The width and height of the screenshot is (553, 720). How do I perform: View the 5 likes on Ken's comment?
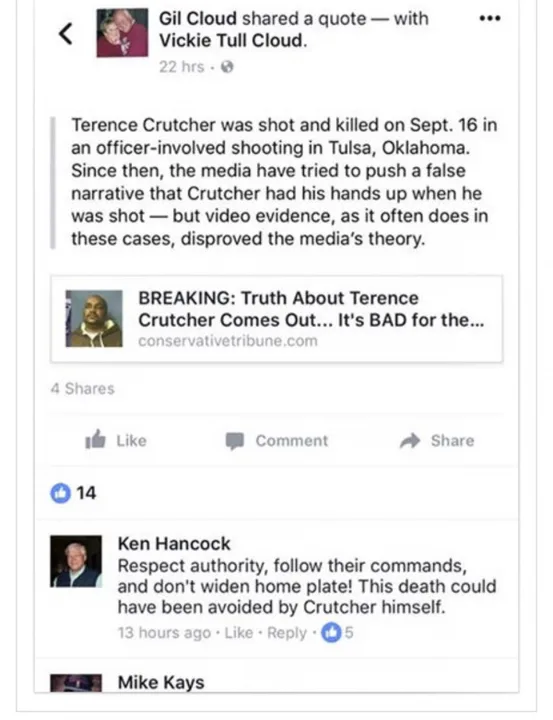tap(337, 632)
